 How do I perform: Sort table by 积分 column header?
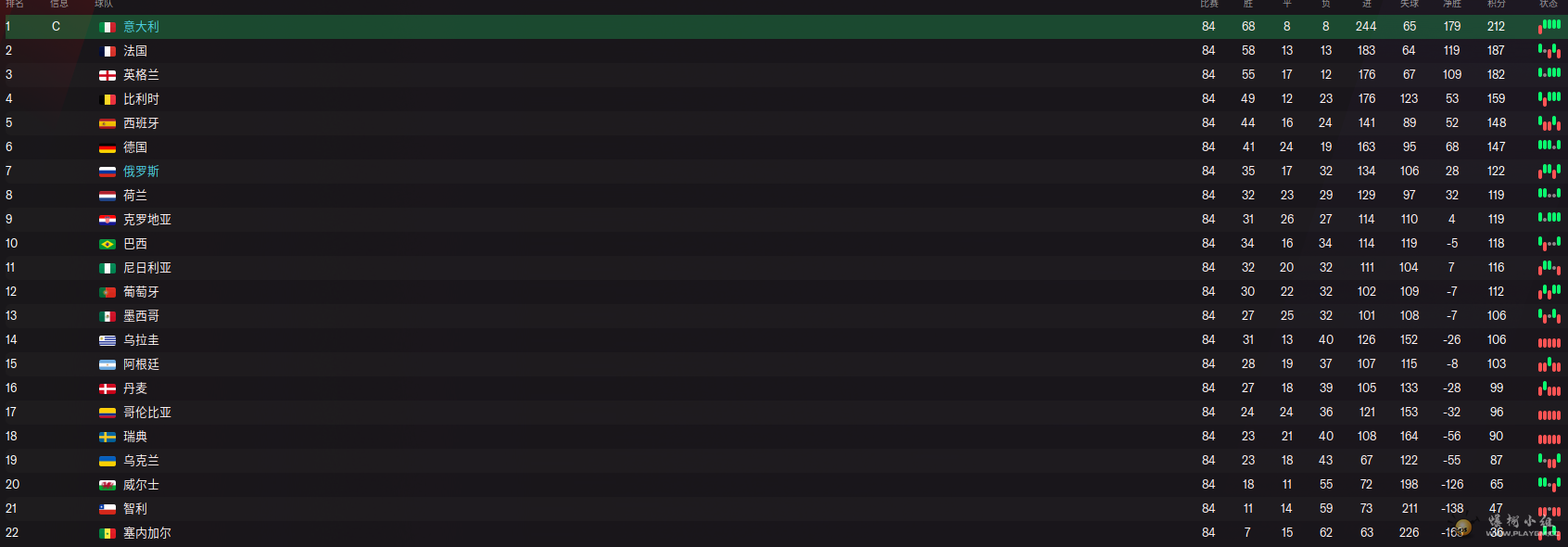tap(1496, 4)
